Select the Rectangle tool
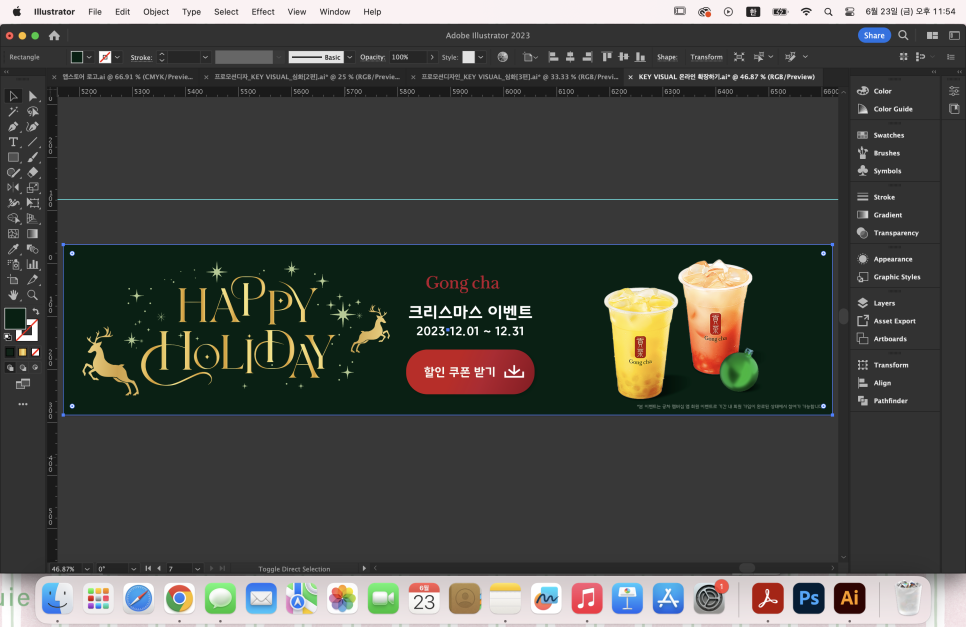 tap(13, 157)
